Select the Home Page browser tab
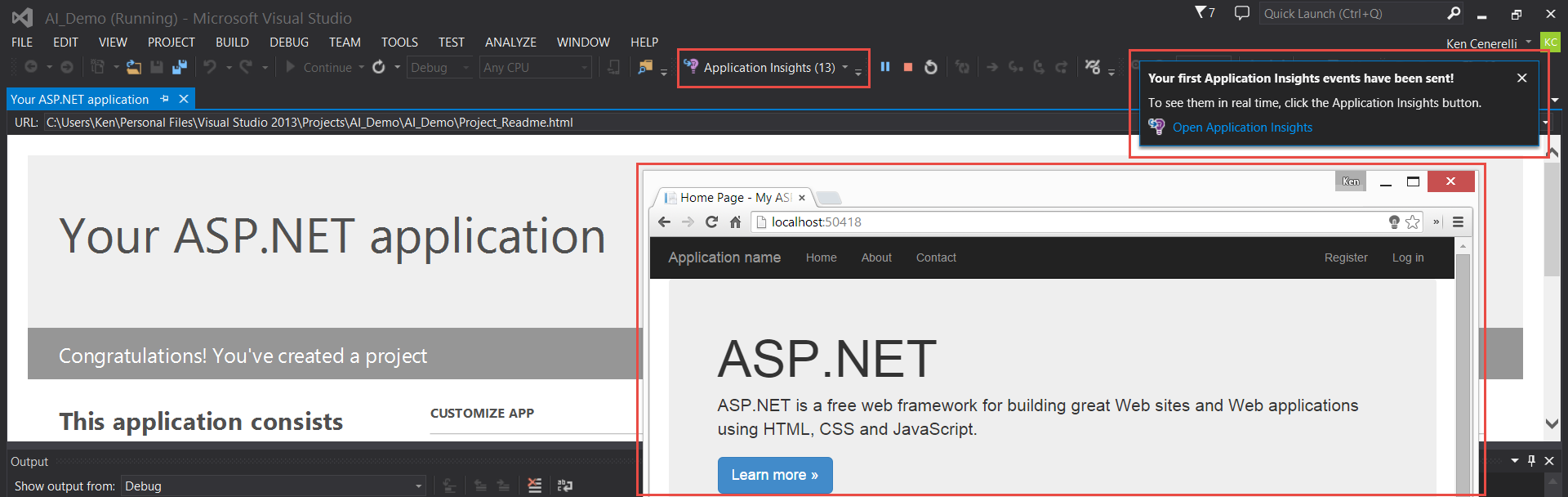 click(735, 198)
